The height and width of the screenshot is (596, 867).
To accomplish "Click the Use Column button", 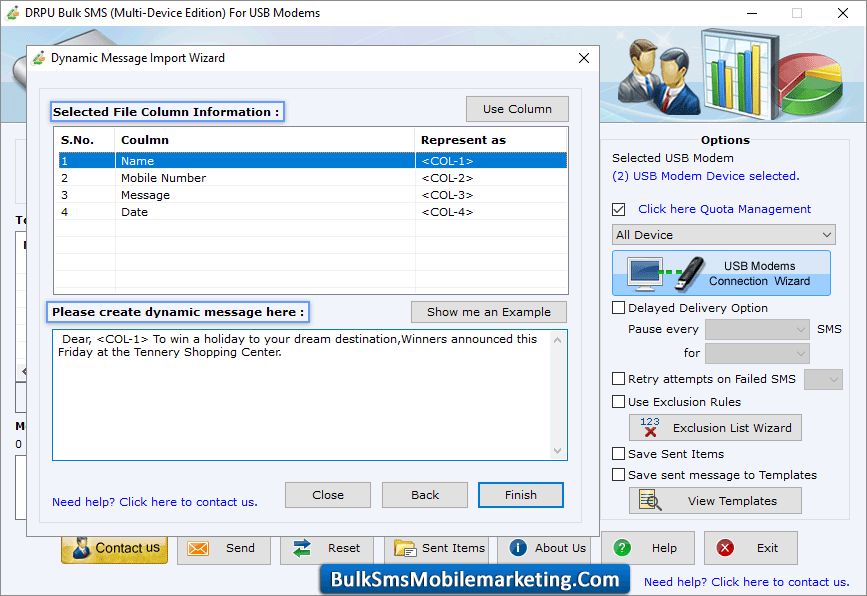I will click(x=517, y=109).
